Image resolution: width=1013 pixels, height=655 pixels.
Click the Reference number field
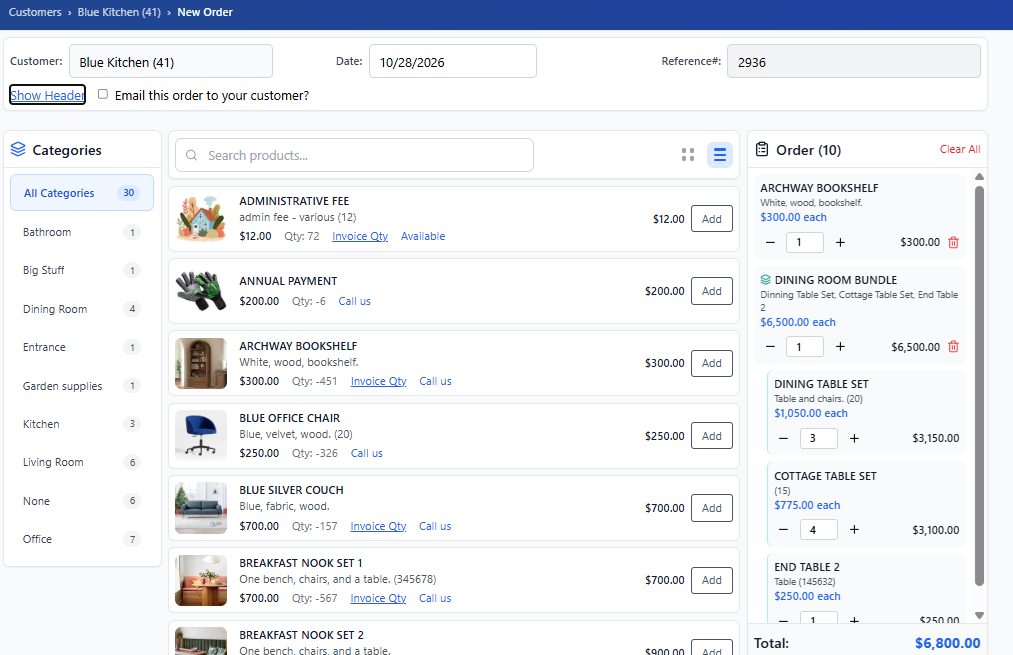[853, 61]
